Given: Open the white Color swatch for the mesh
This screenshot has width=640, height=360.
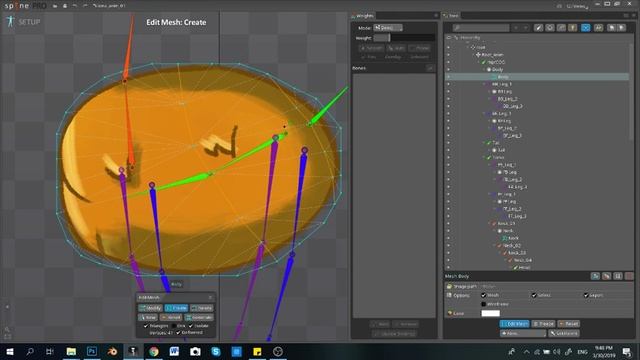Looking at the screenshot, I should click(491, 313).
